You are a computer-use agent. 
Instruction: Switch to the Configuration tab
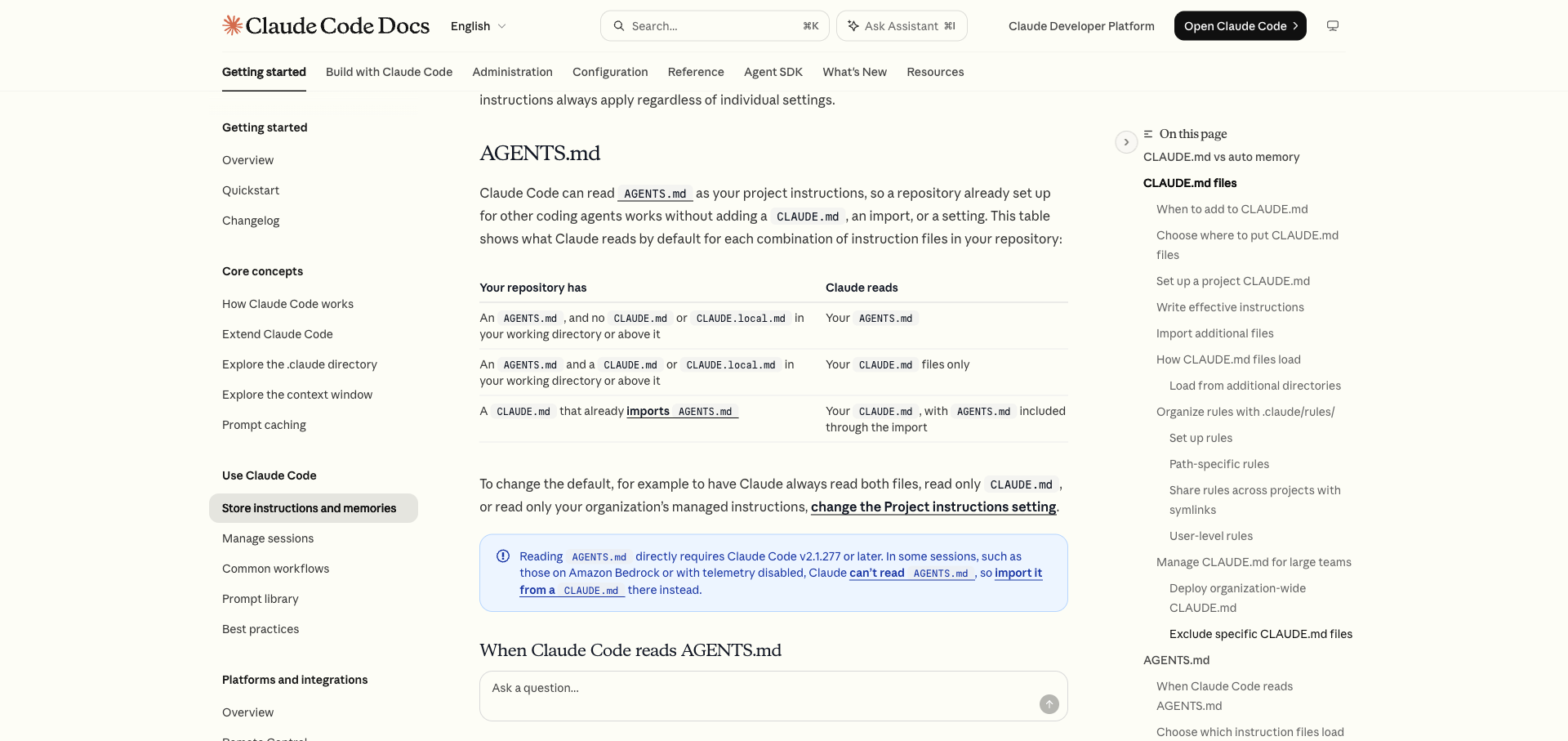pos(610,72)
